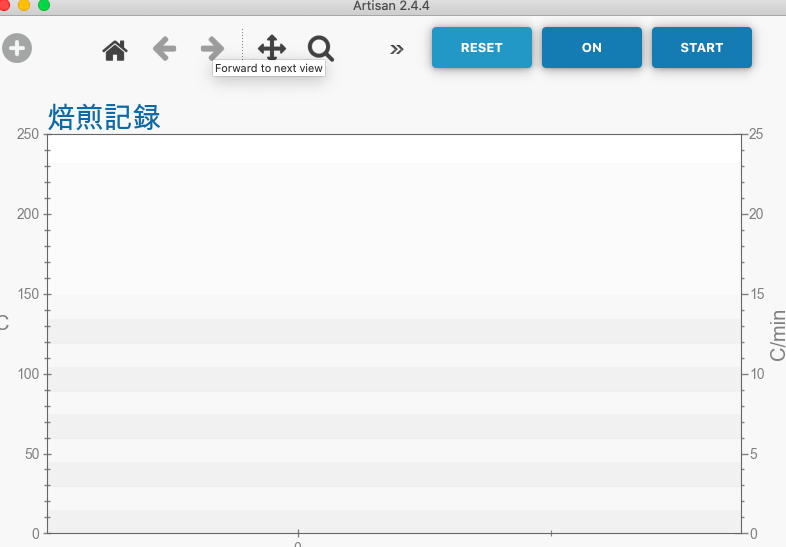Click the Artisan 2.4.4 window title
Image resolution: width=786 pixels, height=547 pixels.
(x=391, y=6)
